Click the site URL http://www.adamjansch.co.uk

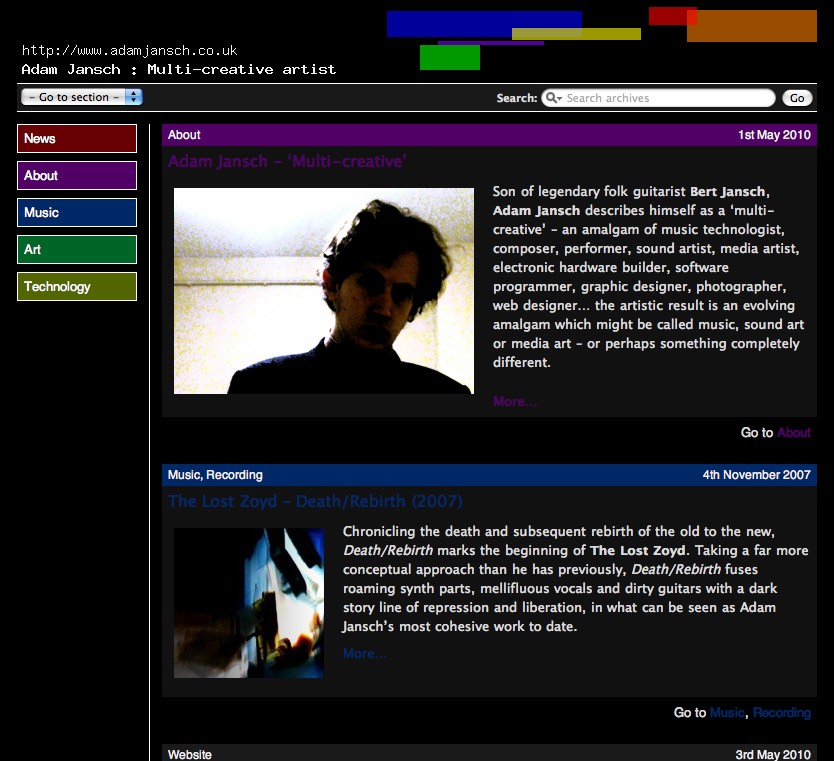pyautogui.click(x=129, y=51)
